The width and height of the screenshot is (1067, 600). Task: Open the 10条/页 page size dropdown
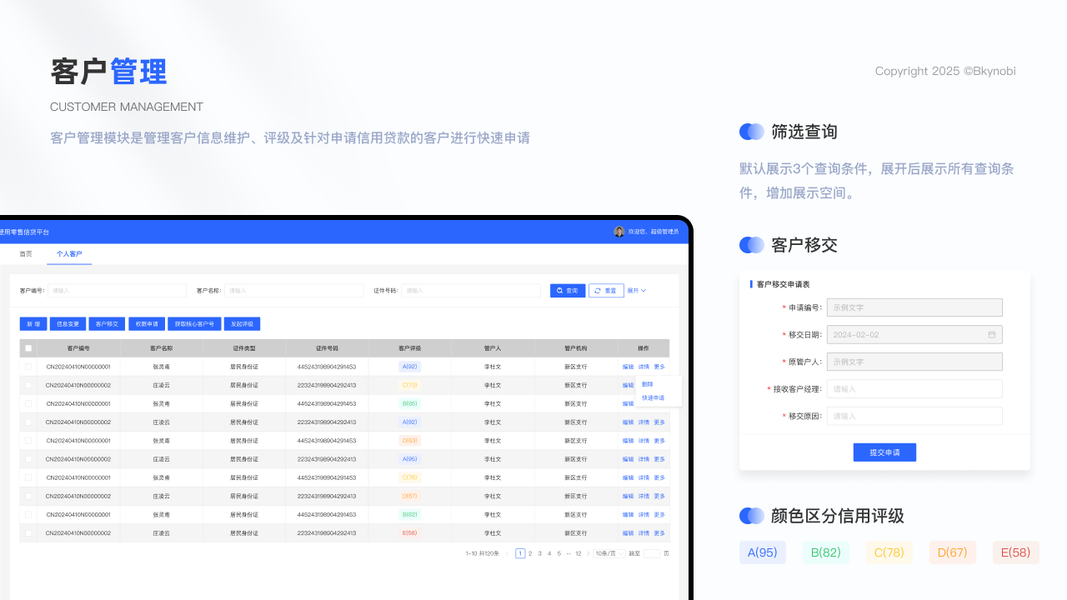608,554
